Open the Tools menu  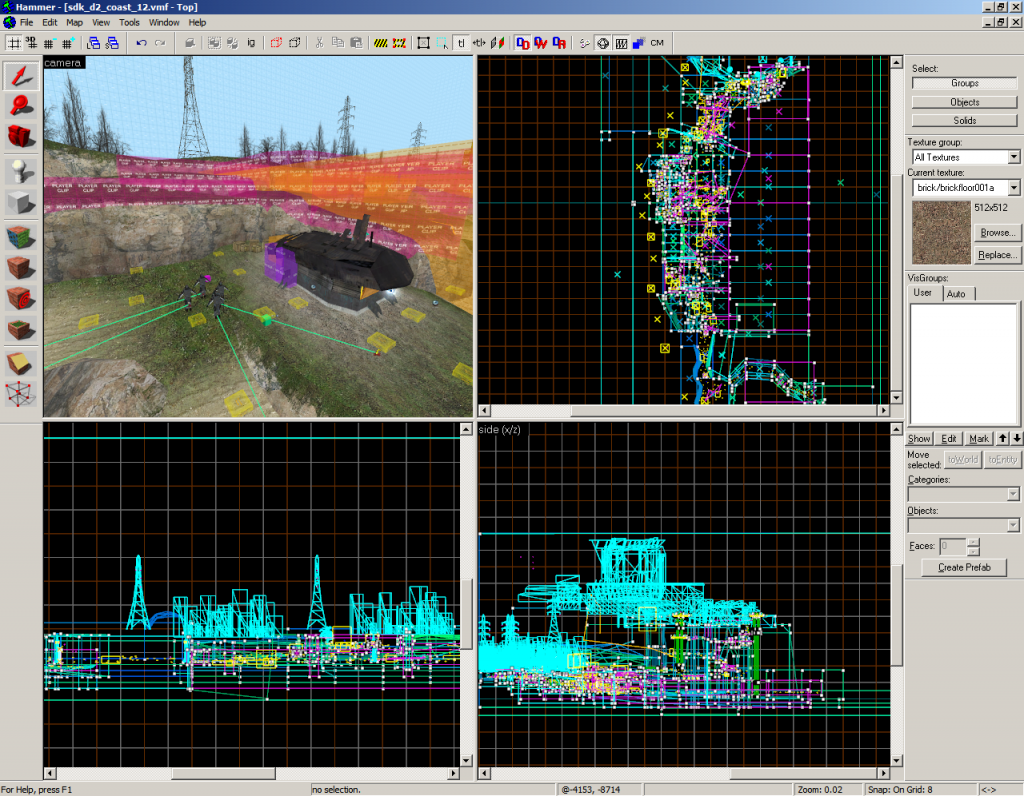(129, 22)
